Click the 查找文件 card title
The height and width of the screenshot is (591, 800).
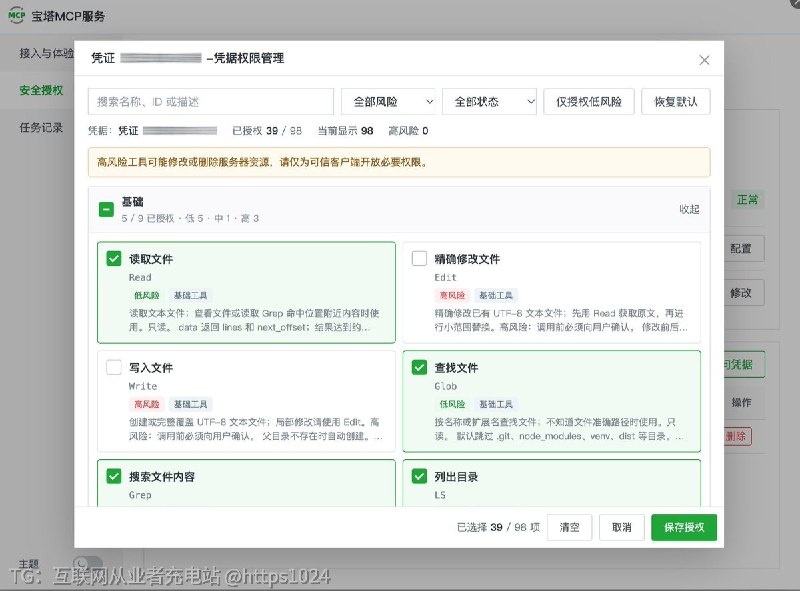point(456,368)
